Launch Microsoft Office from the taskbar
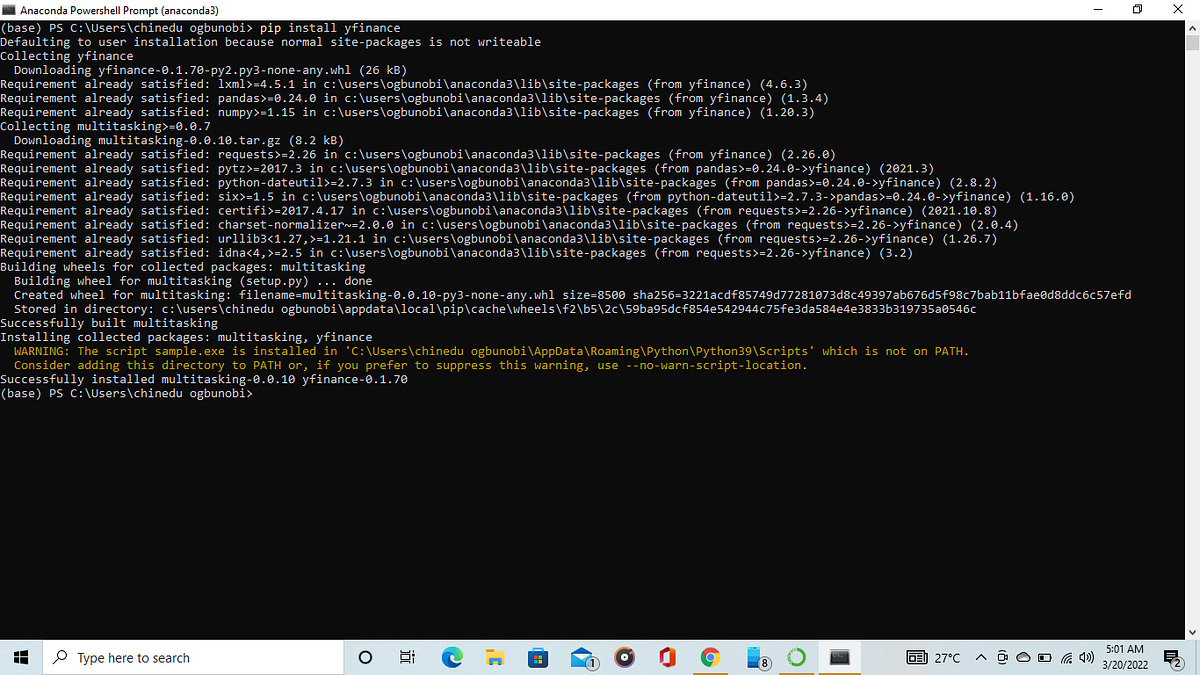This screenshot has width=1200, height=675. [667, 657]
